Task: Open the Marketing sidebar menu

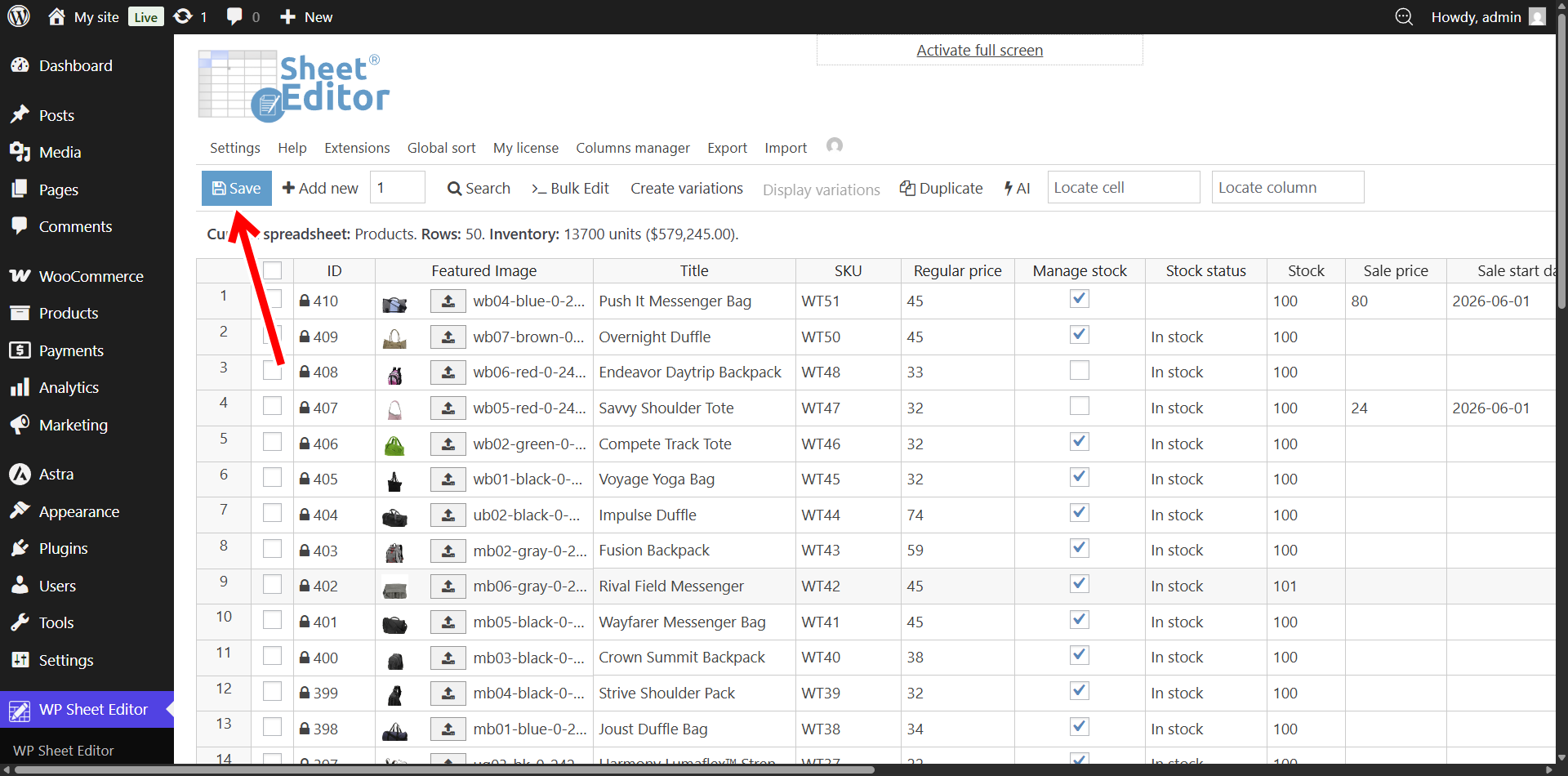Action: (73, 425)
